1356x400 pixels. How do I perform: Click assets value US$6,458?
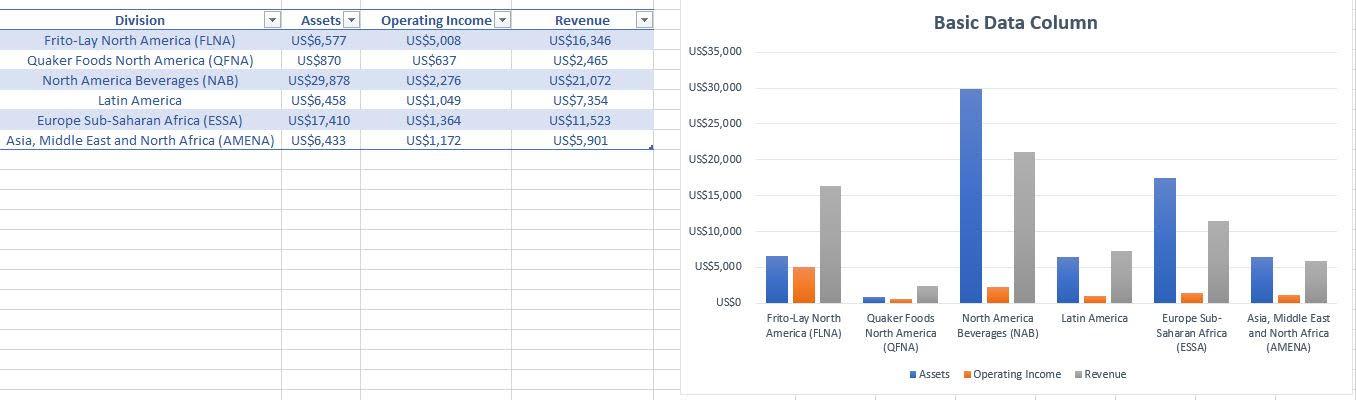point(321,100)
